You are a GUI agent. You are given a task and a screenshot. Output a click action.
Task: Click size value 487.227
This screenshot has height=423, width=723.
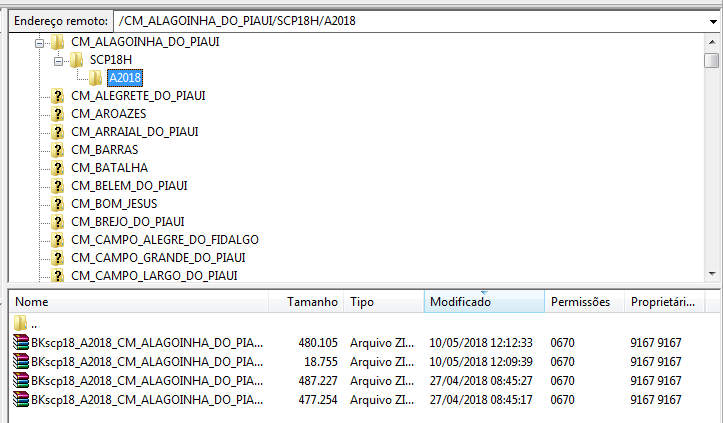[x=318, y=381]
